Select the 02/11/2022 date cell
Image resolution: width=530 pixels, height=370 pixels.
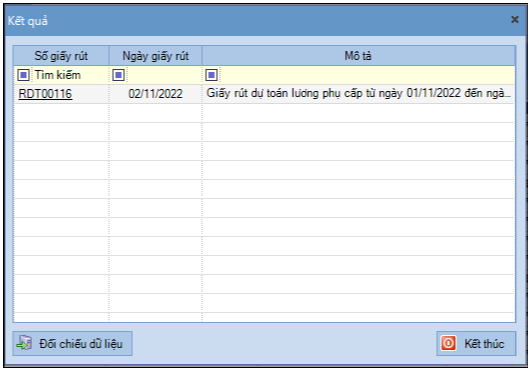coord(155,94)
